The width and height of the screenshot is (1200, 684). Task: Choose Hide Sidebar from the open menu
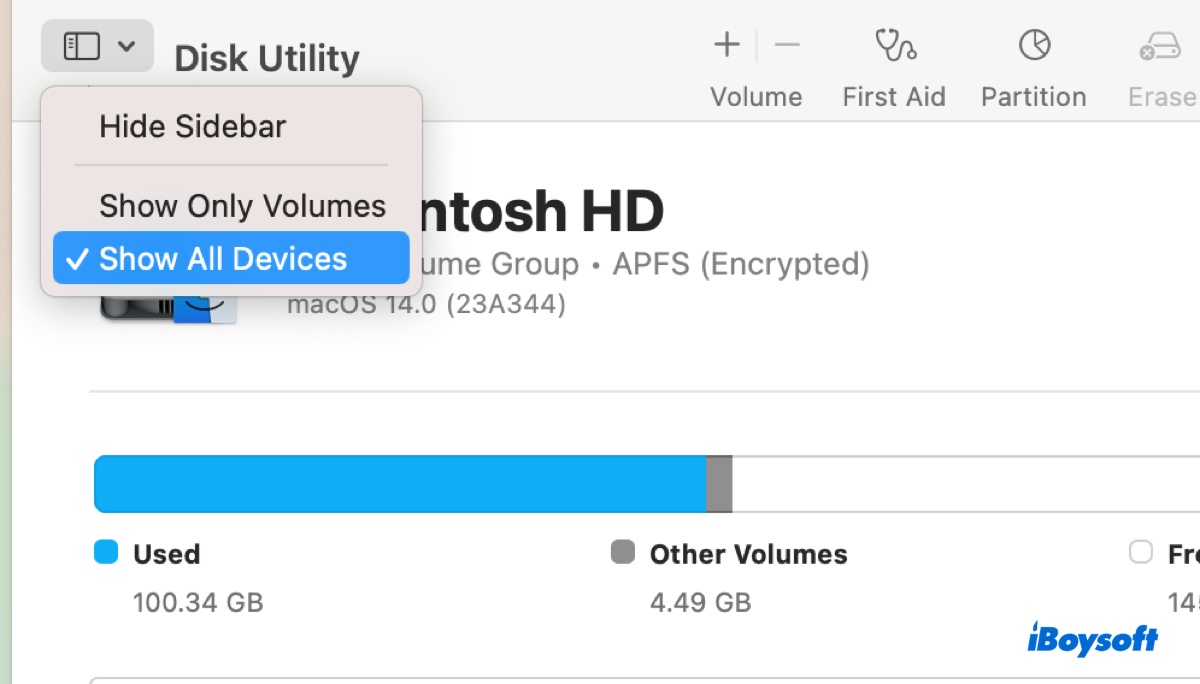tap(192, 126)
